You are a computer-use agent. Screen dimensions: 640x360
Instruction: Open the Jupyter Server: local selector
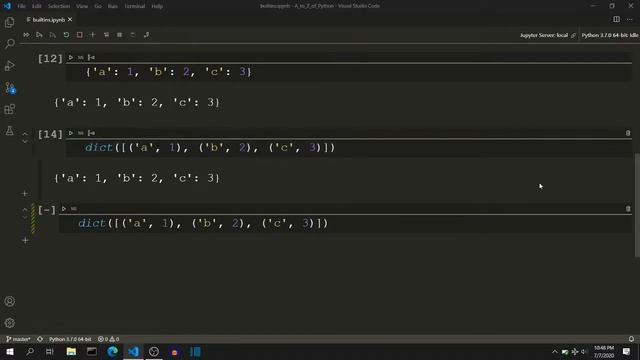click(x=547, y=36)
